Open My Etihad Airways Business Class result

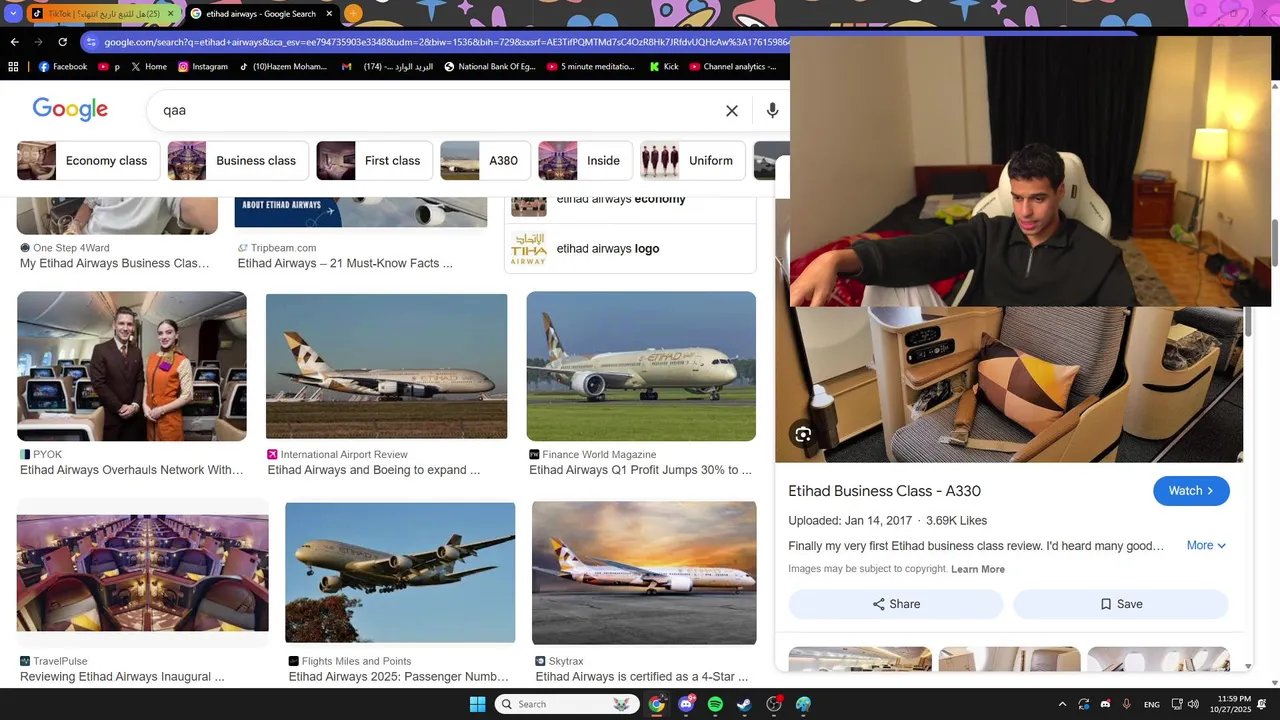tap(115, 264)
